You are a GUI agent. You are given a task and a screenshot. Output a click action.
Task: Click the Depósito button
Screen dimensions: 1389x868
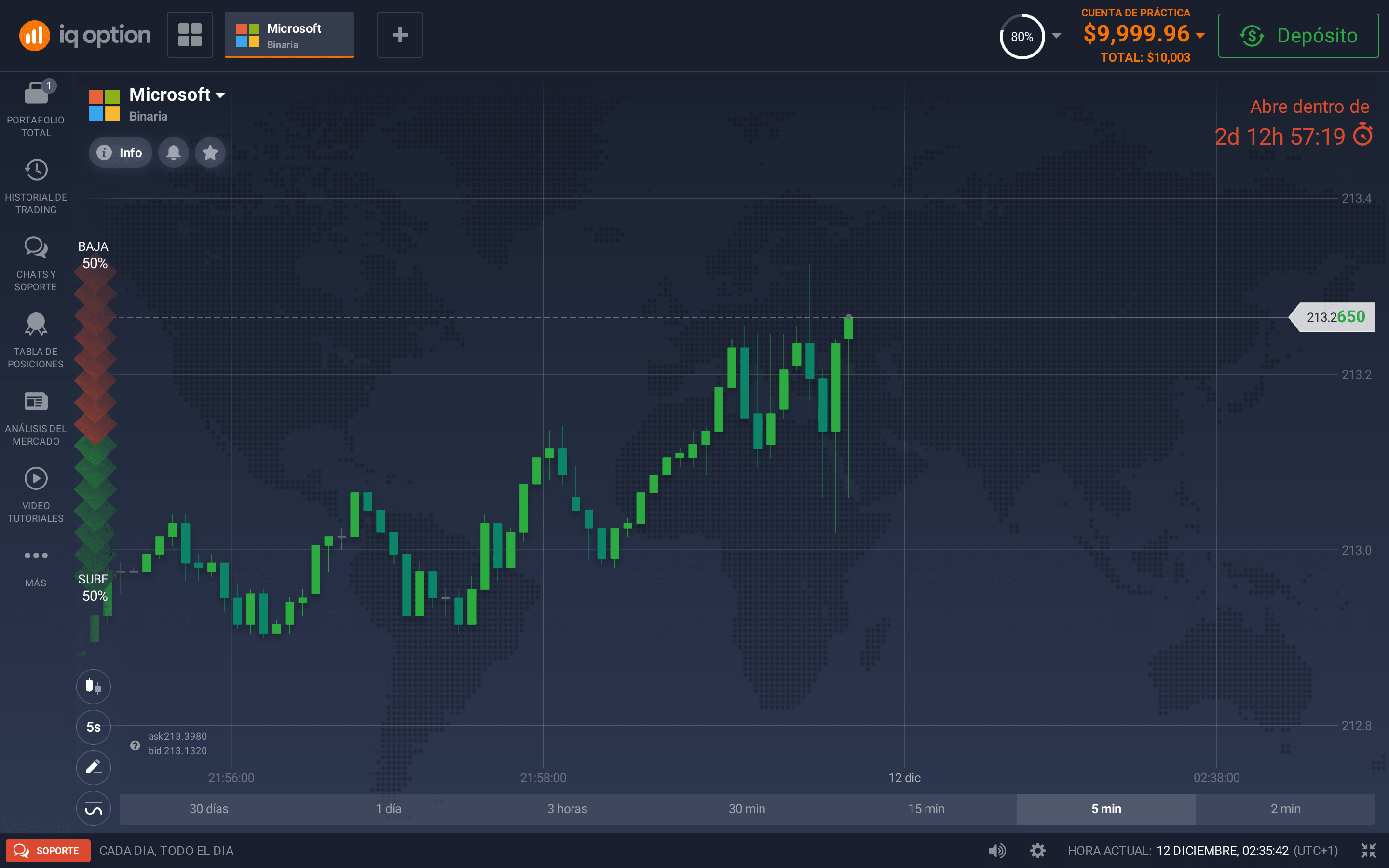pos(1299,36)
